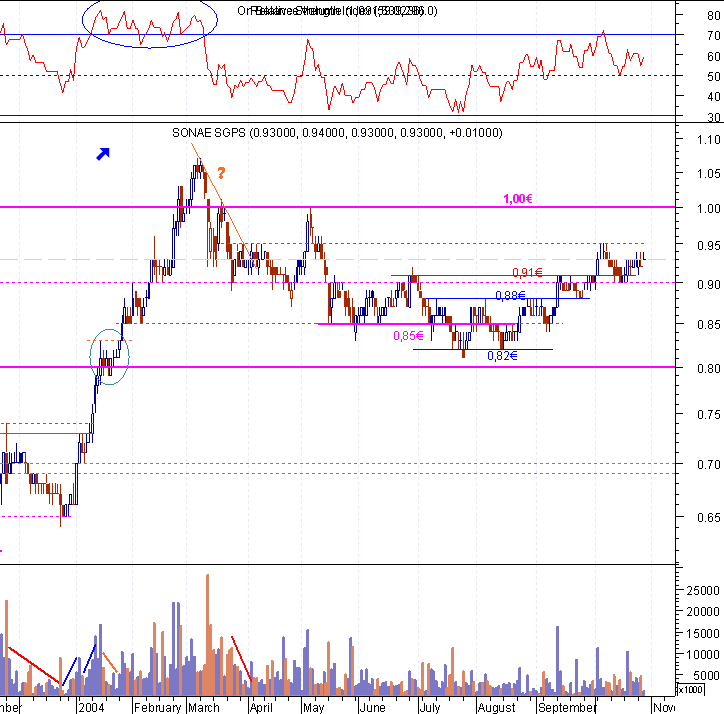Select the blue 0,88€ level label
The width and height of the screenshot is (724, 714).
(x=510, y=296)
